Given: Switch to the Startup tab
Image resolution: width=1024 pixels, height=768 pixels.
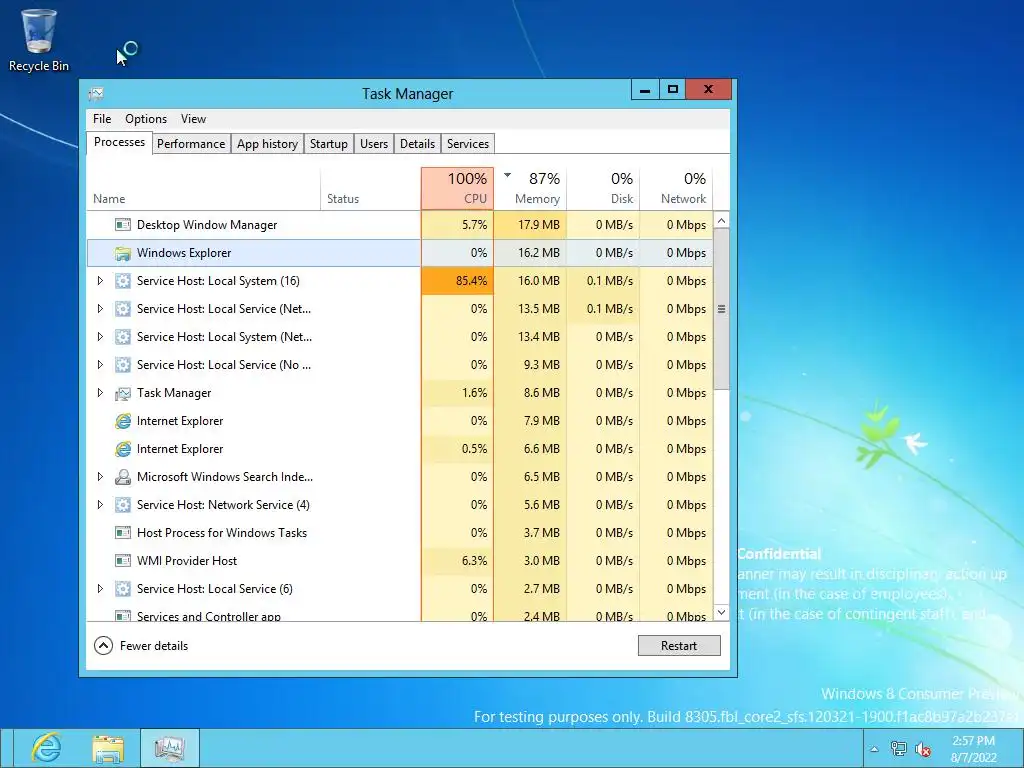Looking at the screenshot, I should click(328, 144).
